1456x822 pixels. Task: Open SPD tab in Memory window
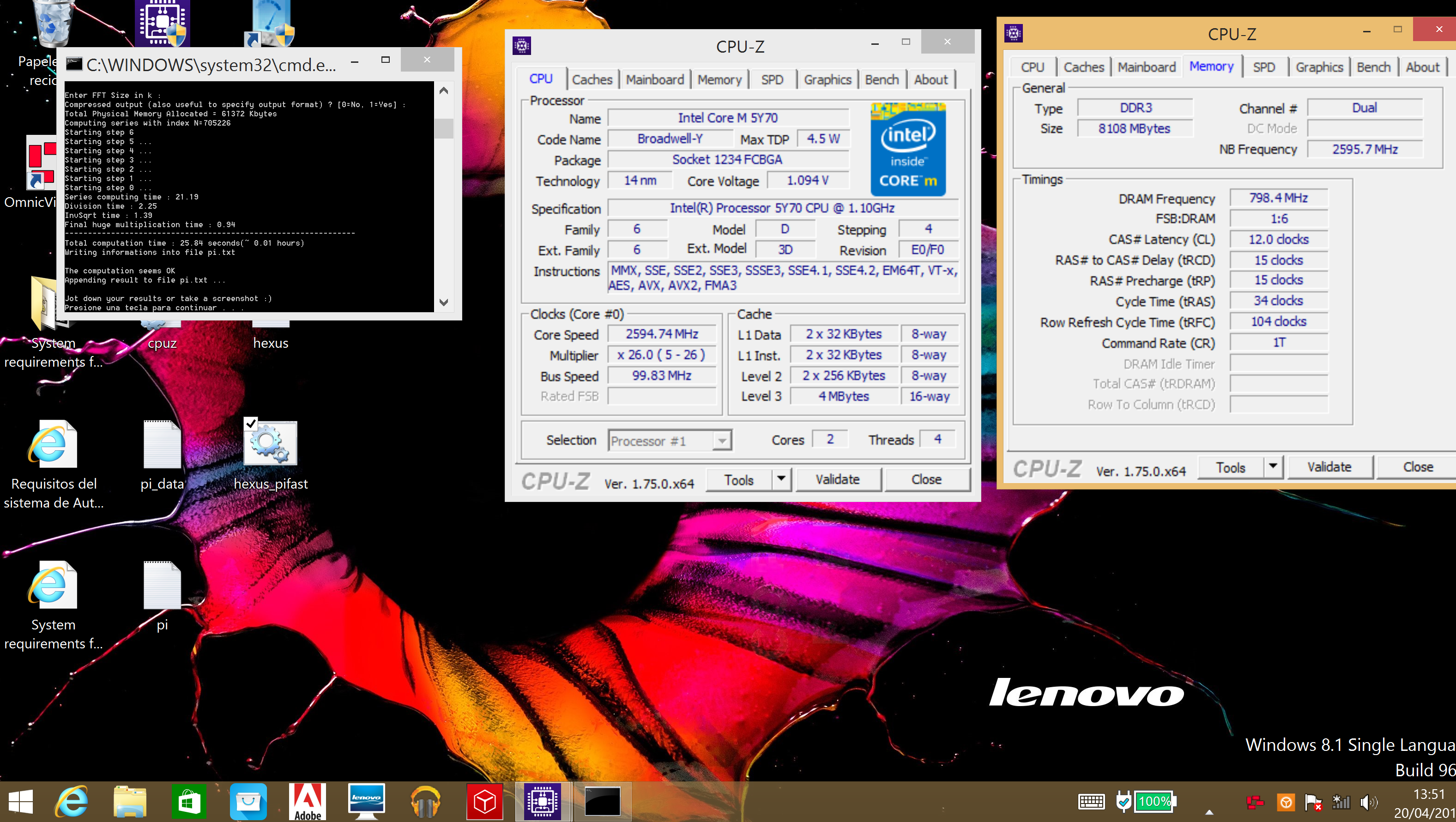pyautogui.click(x=1264, y=67)
